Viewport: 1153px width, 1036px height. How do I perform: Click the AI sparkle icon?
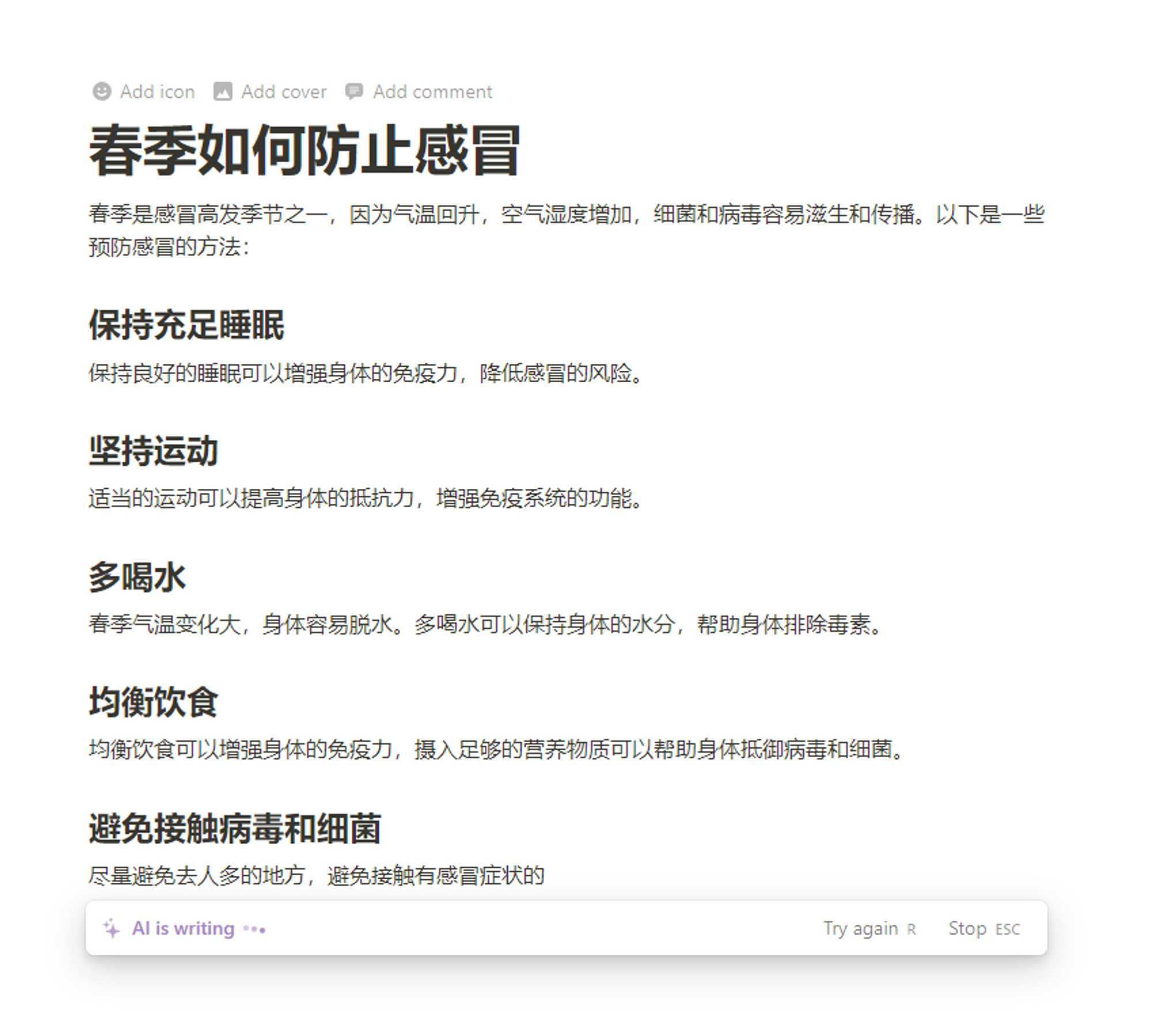pos(111,929)
